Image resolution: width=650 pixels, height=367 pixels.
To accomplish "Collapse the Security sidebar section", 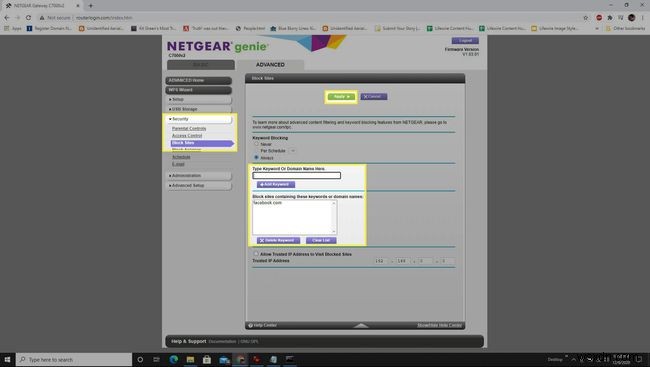I will point(199,119).
